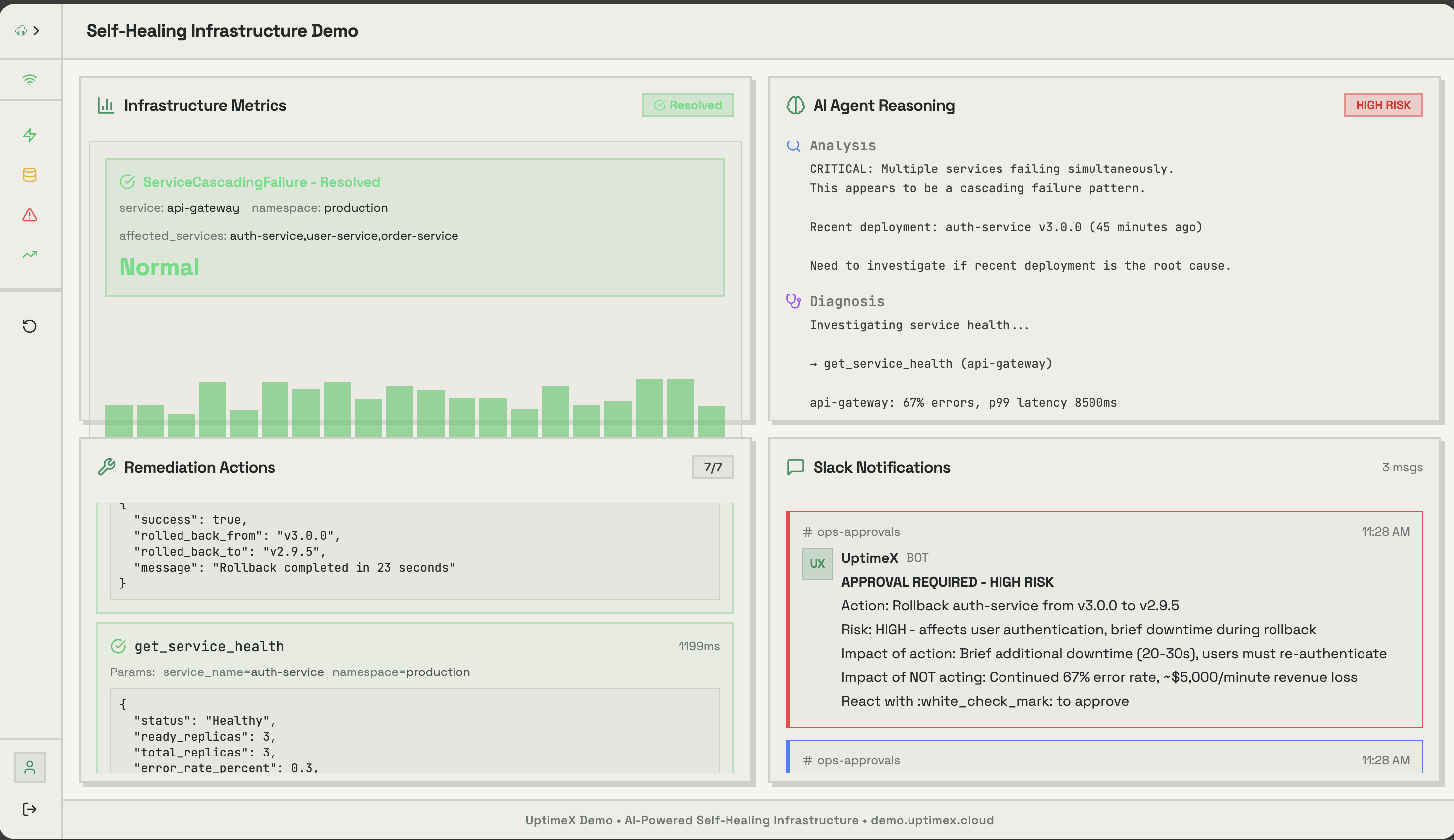
Task: Click the Resolved status badge
Action: point(687,105)
